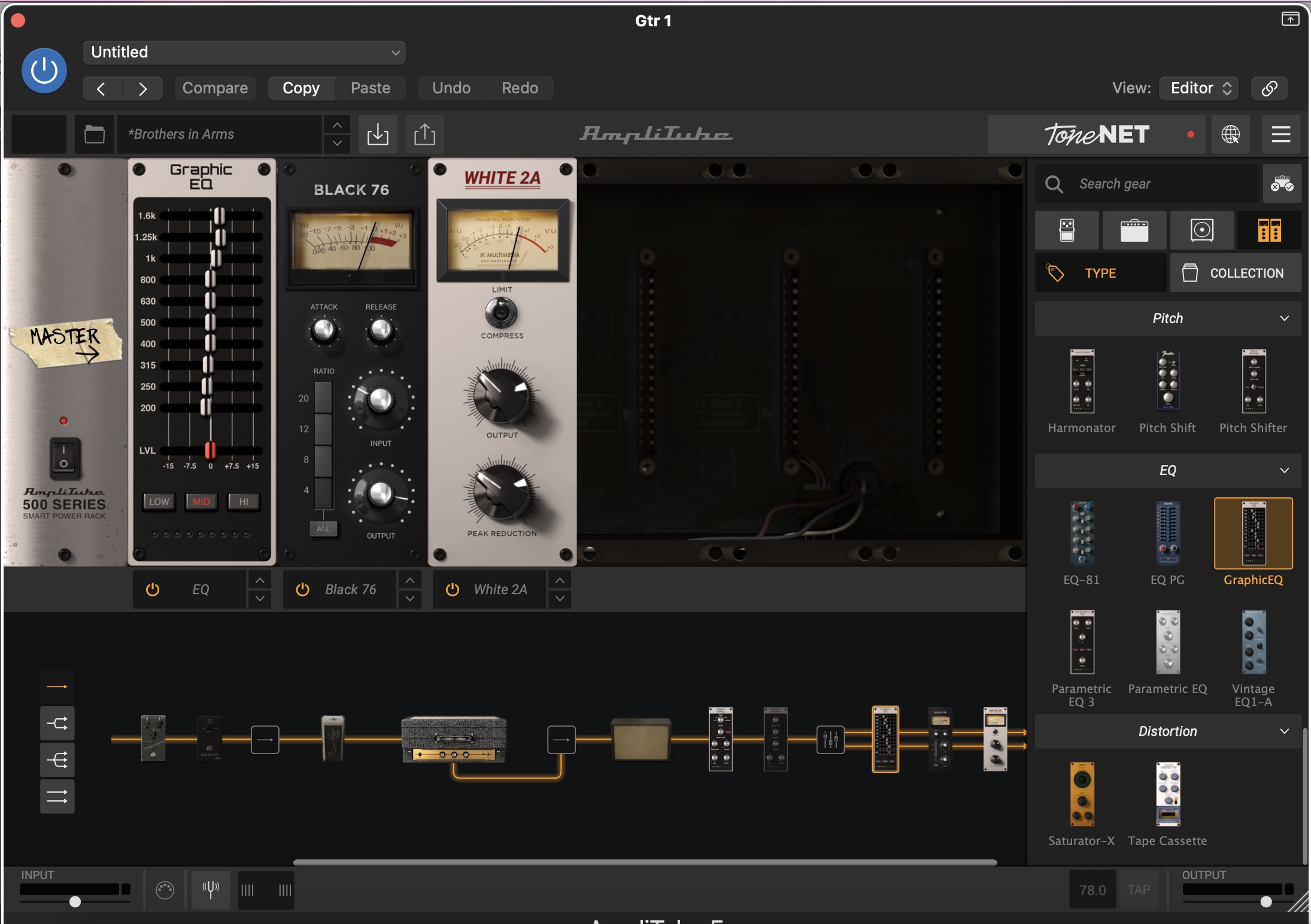Toggle the Graphic EQ LOW band button
The image size is (1311, 924).
point(159,501)
